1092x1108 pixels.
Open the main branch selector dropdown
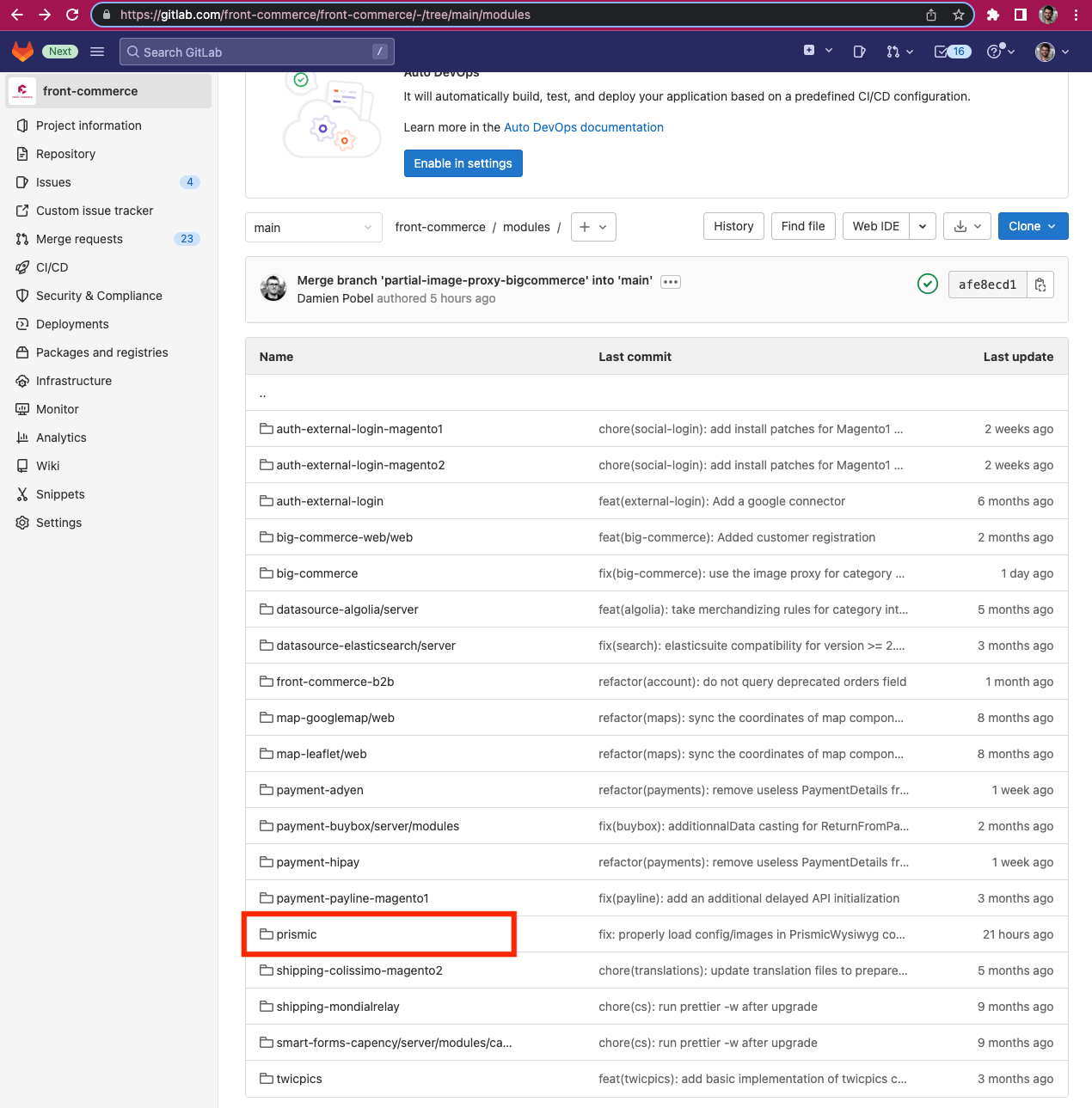[x=314, y=227]
